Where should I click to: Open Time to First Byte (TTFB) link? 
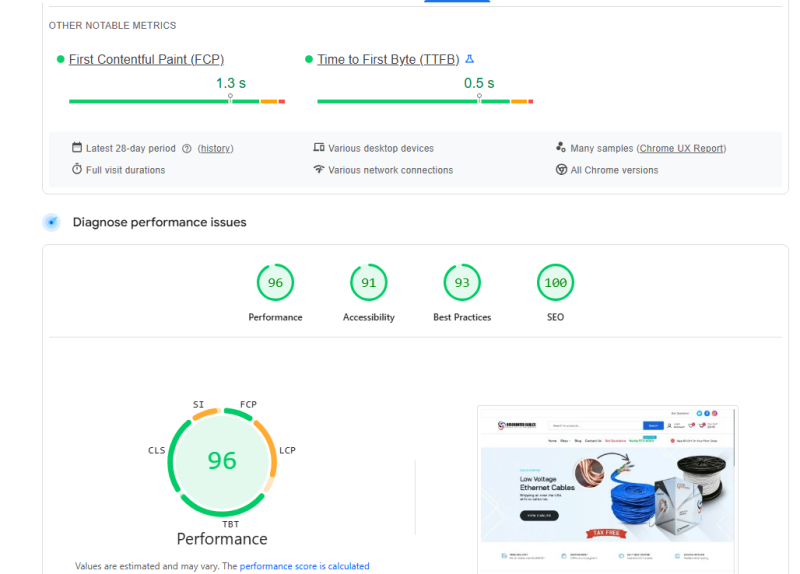point(388,60)
